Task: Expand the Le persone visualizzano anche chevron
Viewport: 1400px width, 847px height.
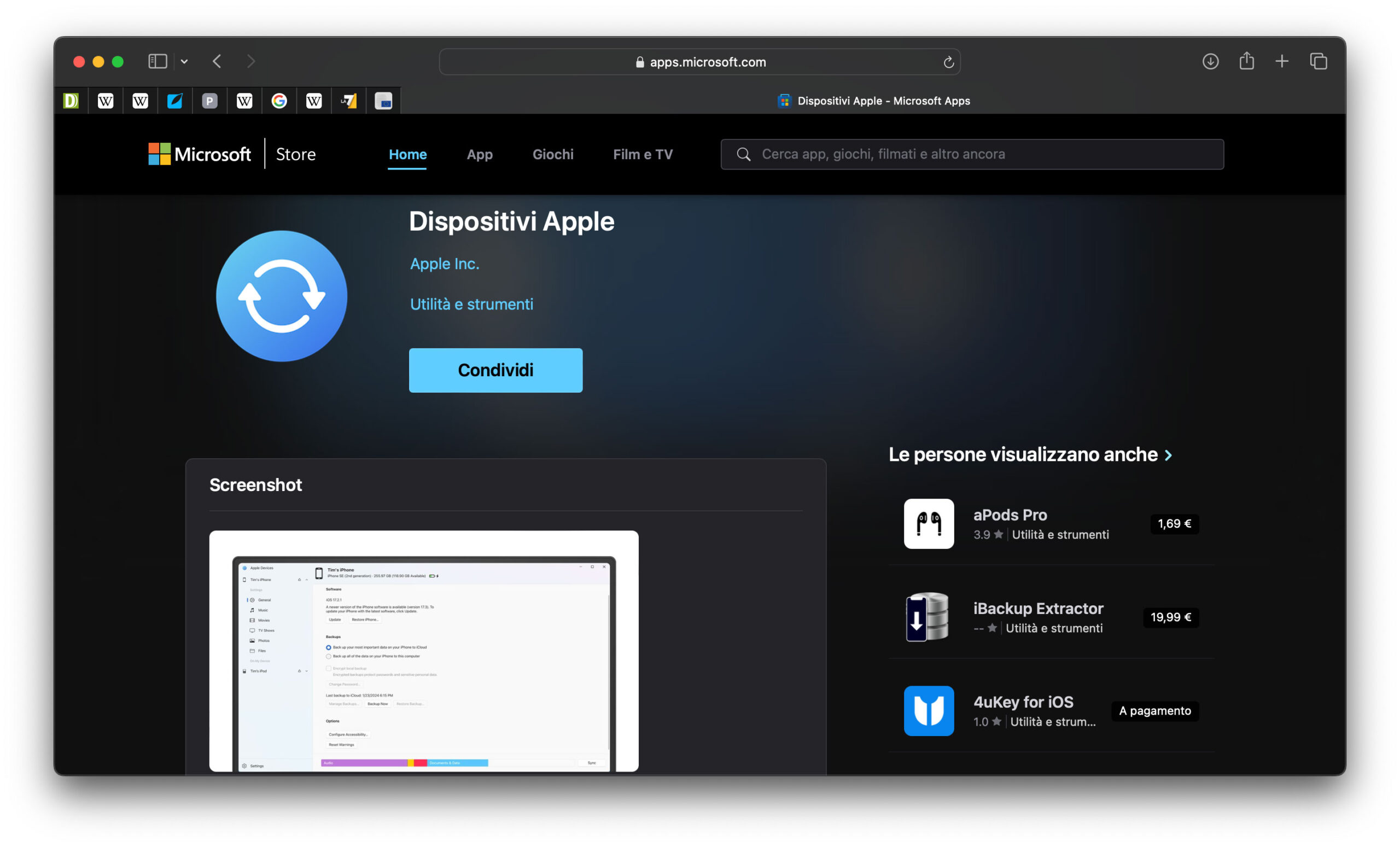Action: pyautogui.click(x=1169, y=455)
